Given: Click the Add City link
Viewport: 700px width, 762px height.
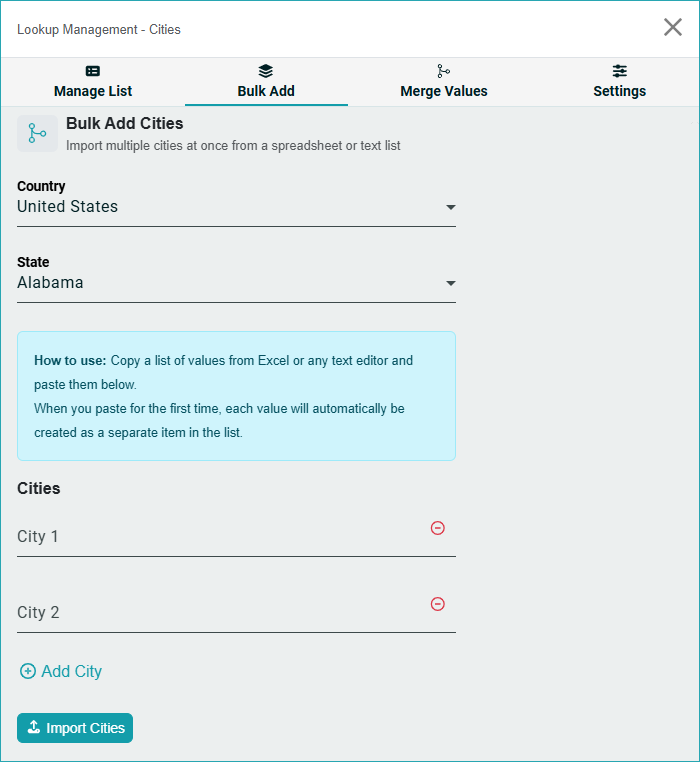Looking at the screenshot, I should tap(72, 672).
